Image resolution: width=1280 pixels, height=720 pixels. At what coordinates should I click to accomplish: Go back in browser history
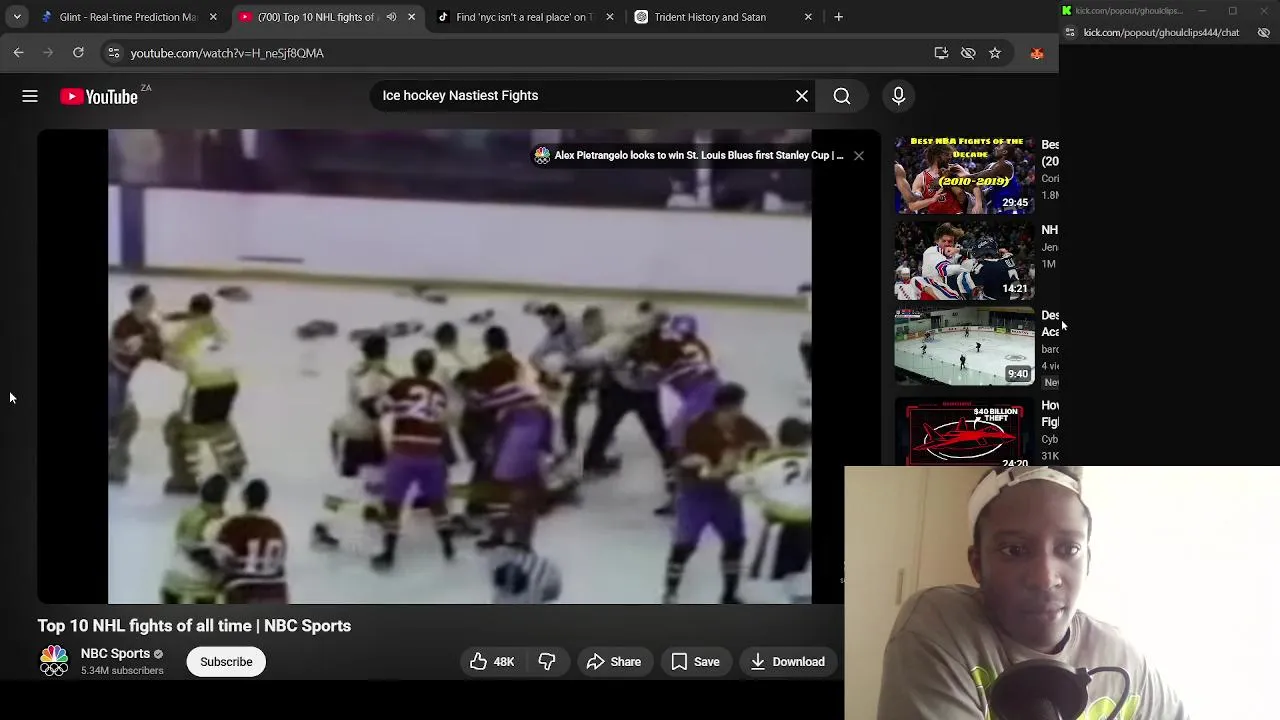click(x=19, y=53)
